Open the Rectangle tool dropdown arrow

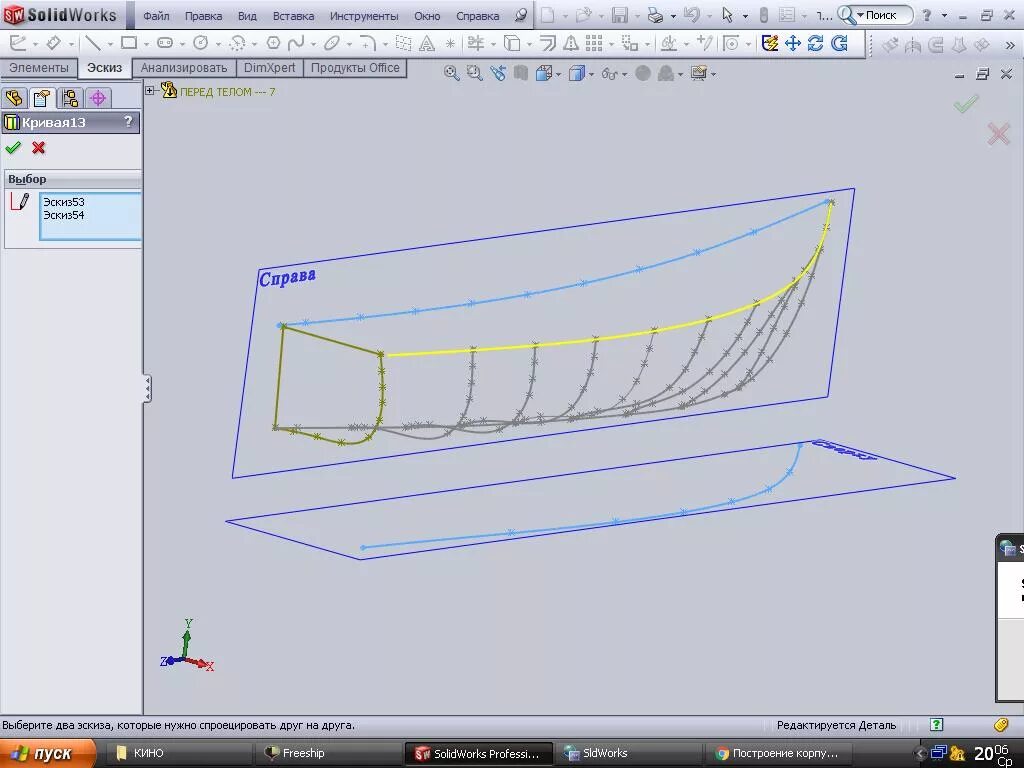(146, 44)
